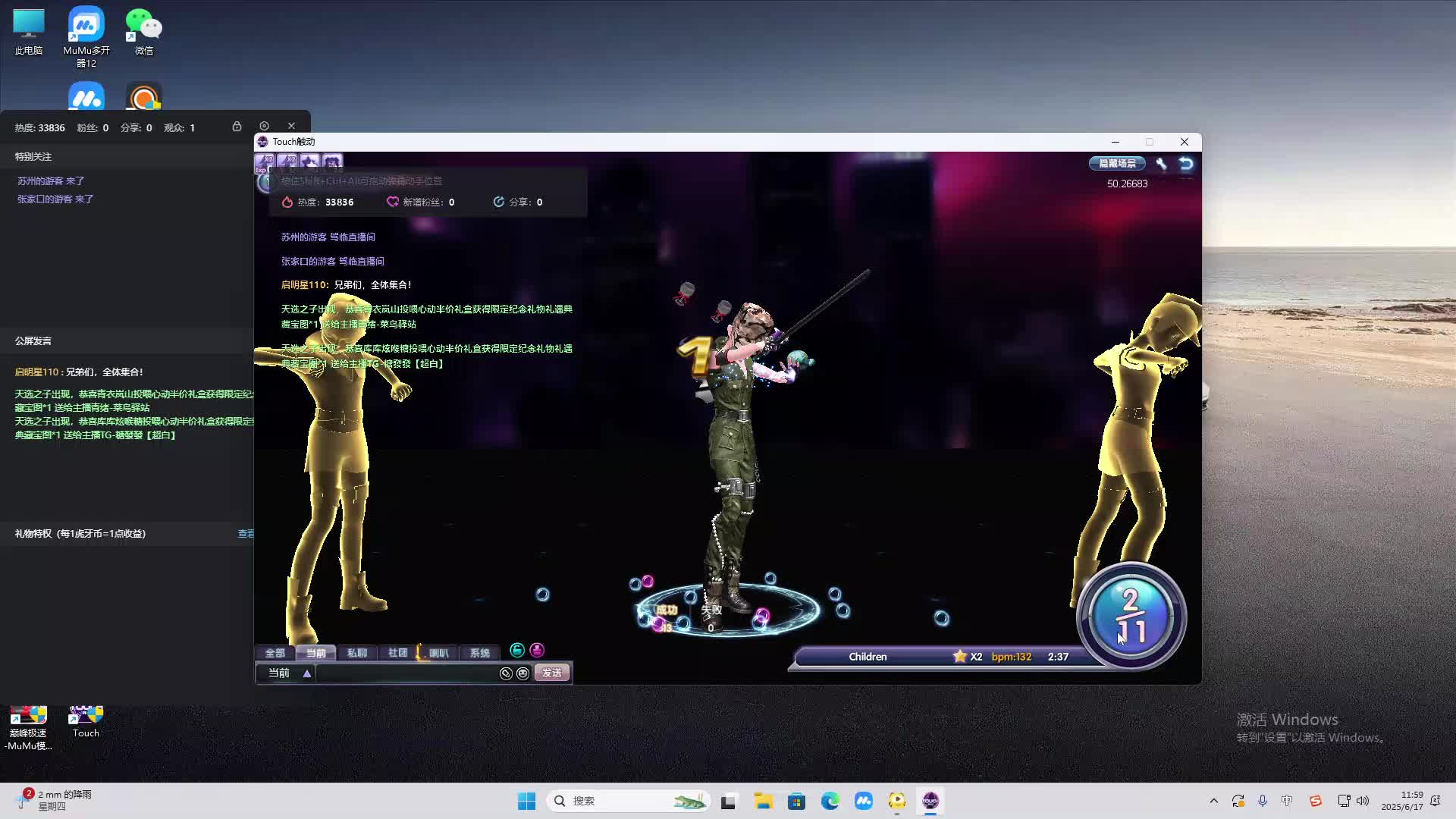Click the 查看 link beside 礼物特权
The image size is (1456, 819).
click(246, 534)
